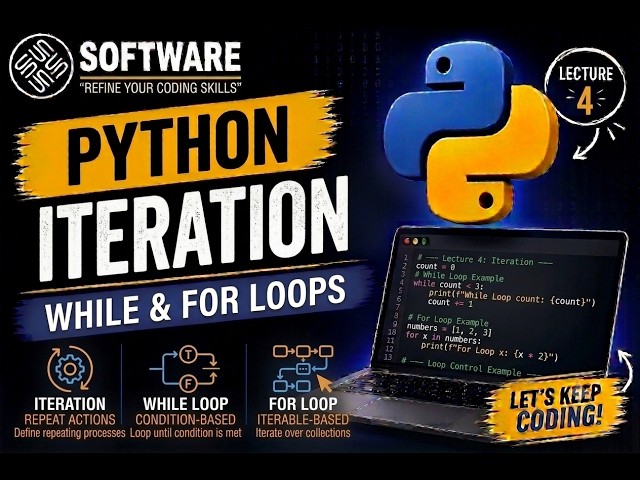Click the "REFINE YOUR CODING SKILLS" tagline
This screenshot has width=640, height=480.
coord(160,88)
